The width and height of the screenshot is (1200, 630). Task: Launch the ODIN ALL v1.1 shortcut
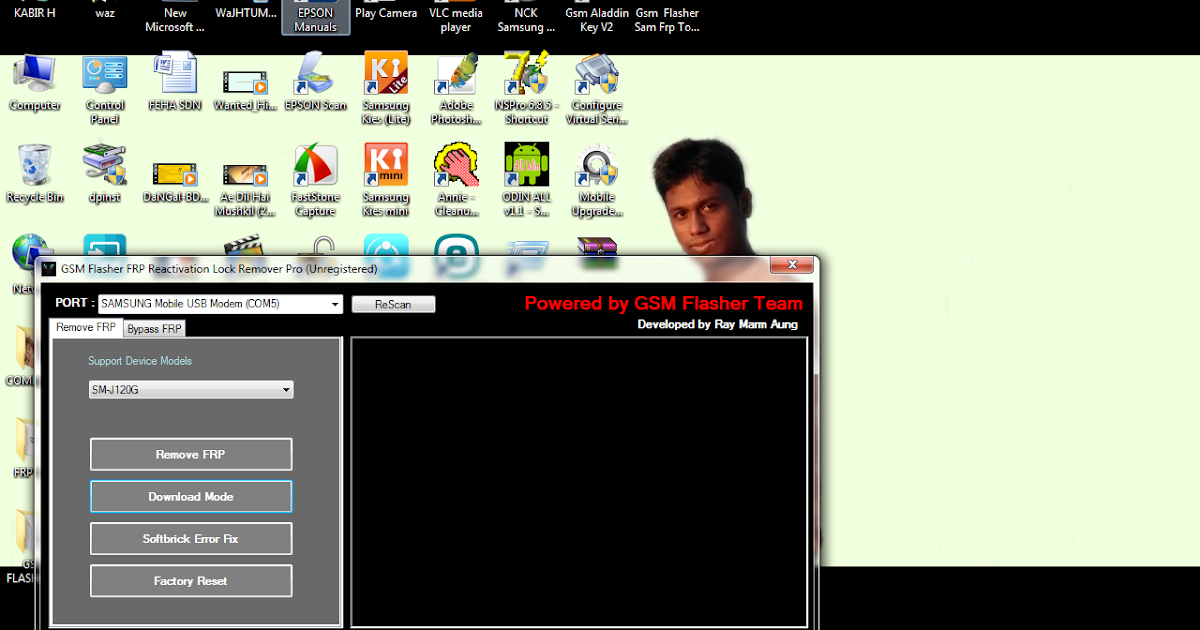point(526,180)
